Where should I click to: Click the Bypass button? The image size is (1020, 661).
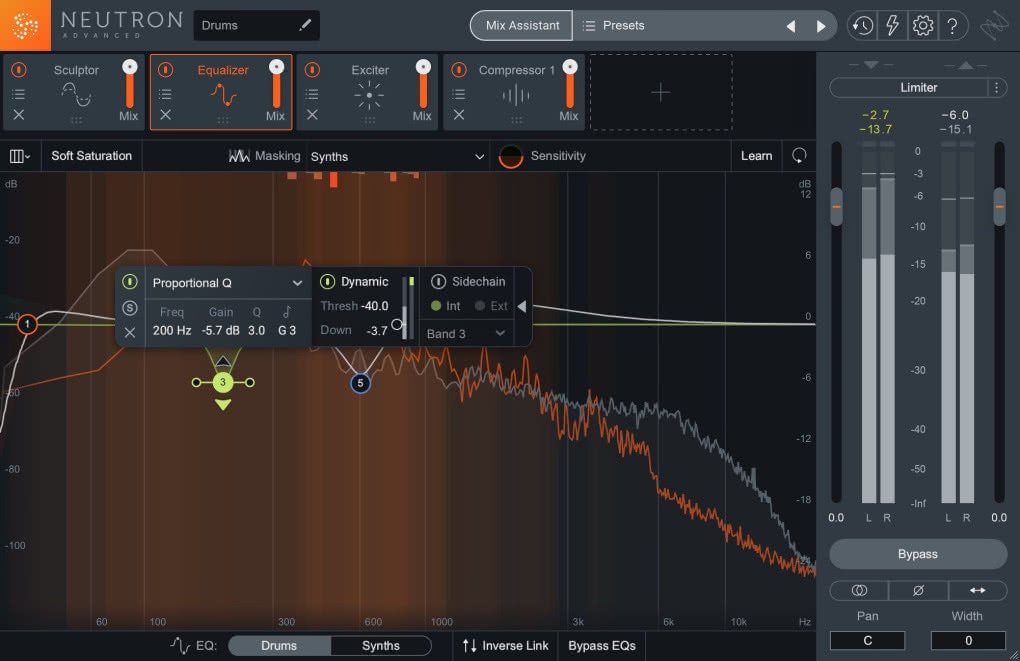click(918, 554)
